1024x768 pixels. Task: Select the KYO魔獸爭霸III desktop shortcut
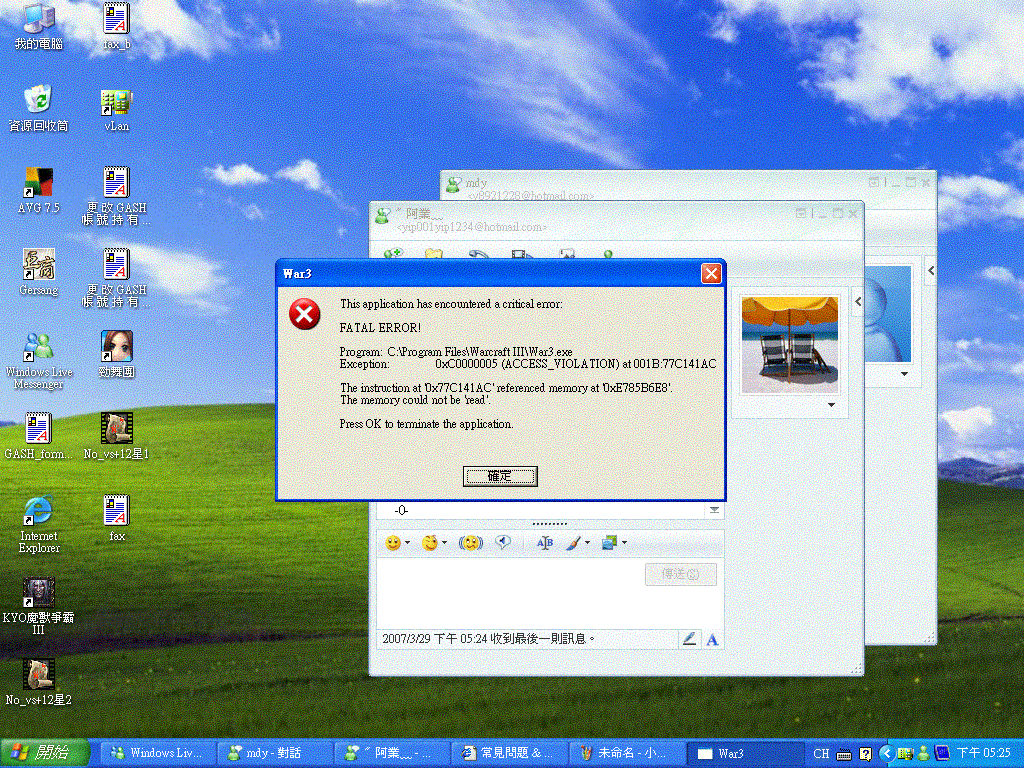click(39, 606)
